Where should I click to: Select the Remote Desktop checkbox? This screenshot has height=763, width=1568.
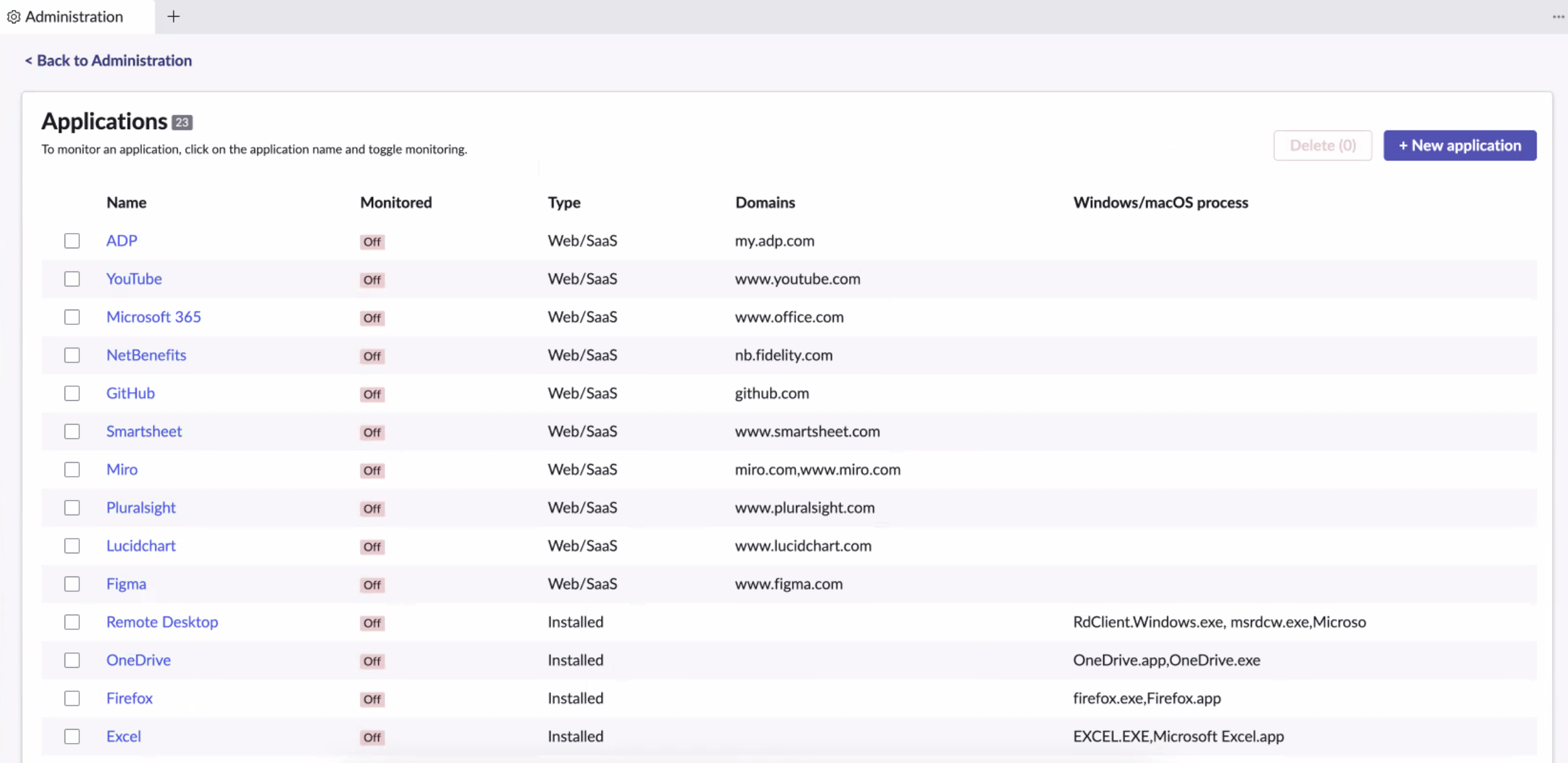click(72, 622)
